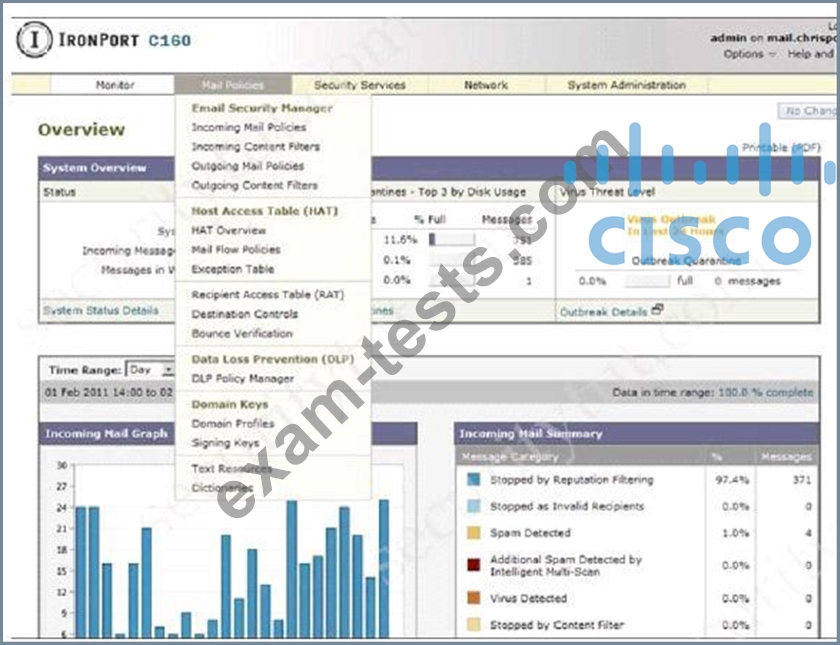
Task: Click the No Changes button
Action: (x=808, y=111)
